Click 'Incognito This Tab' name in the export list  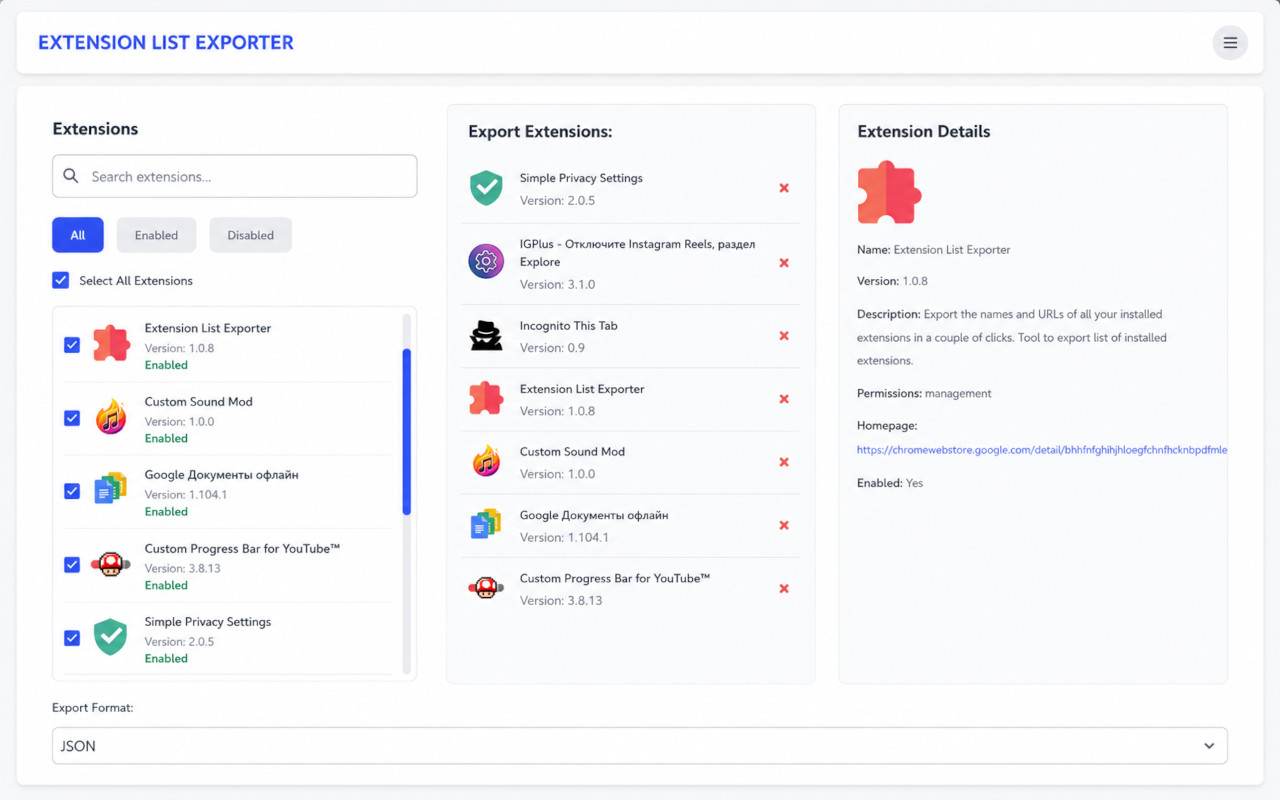569,326
